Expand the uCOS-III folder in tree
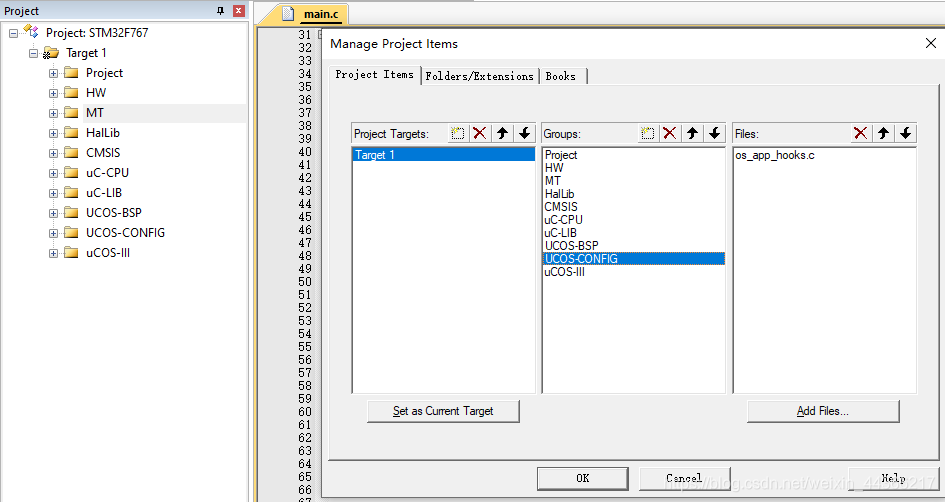Screen dimensions: 945x502 pos(54,254)
